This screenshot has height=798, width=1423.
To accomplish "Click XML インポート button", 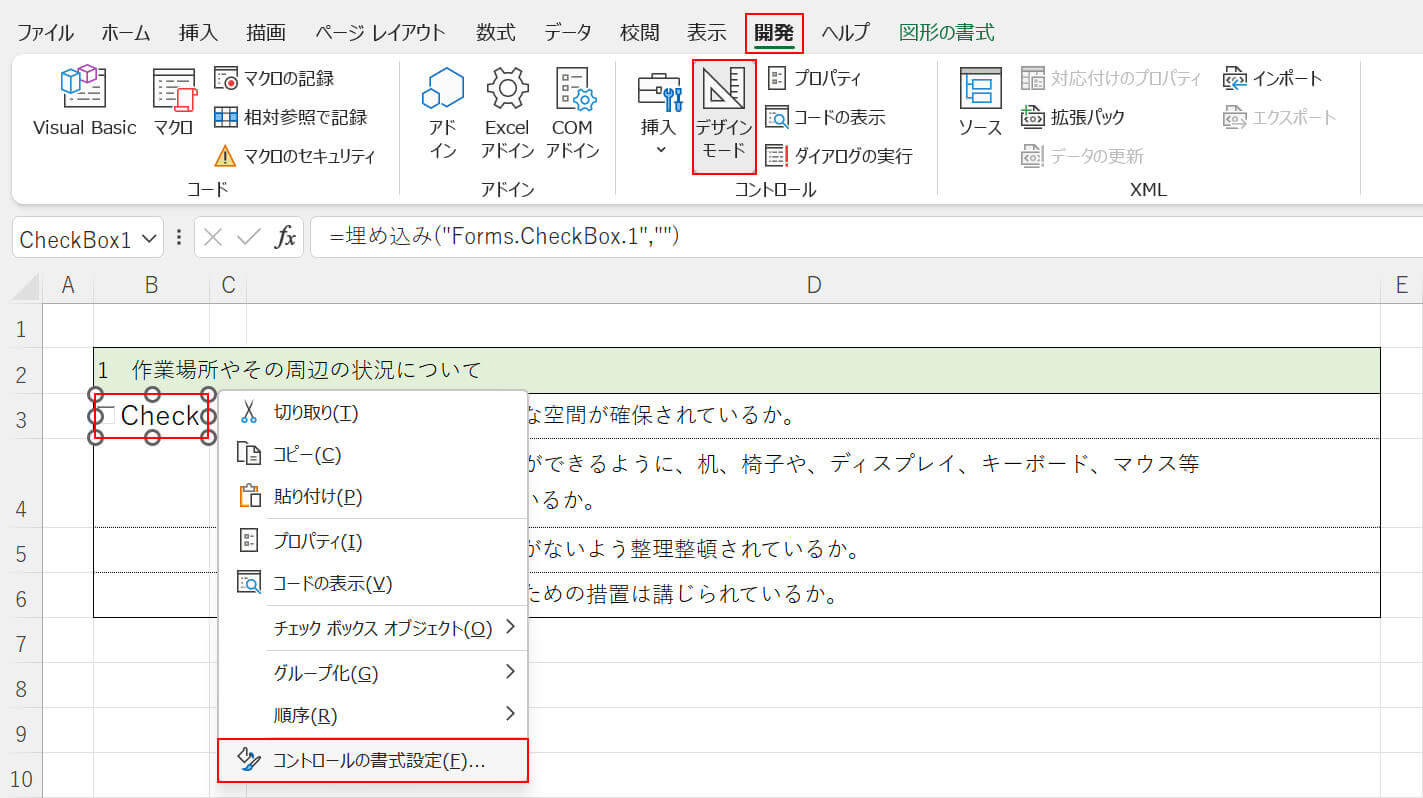I will 1273,78.
